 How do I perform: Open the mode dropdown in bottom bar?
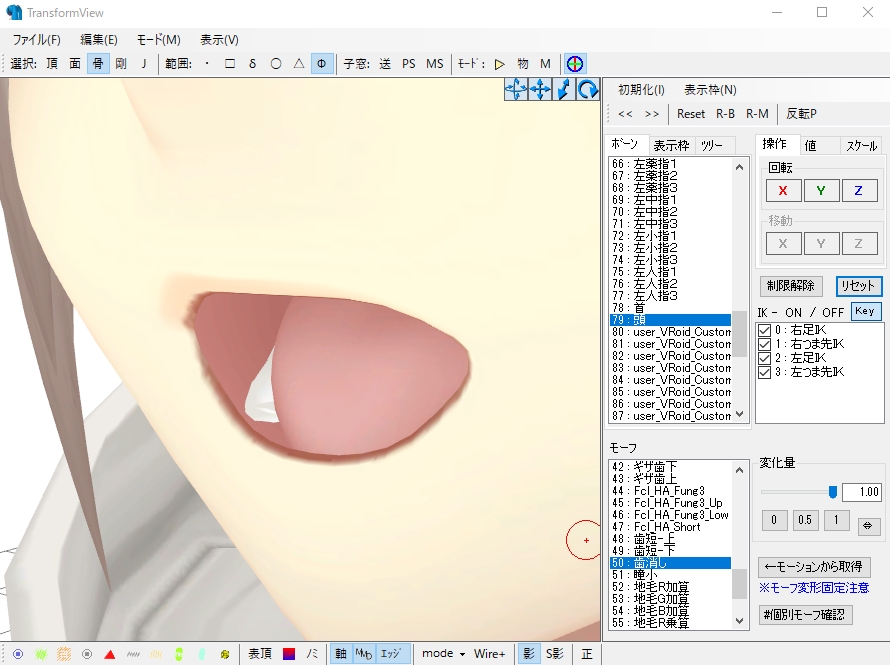point(444,651)
